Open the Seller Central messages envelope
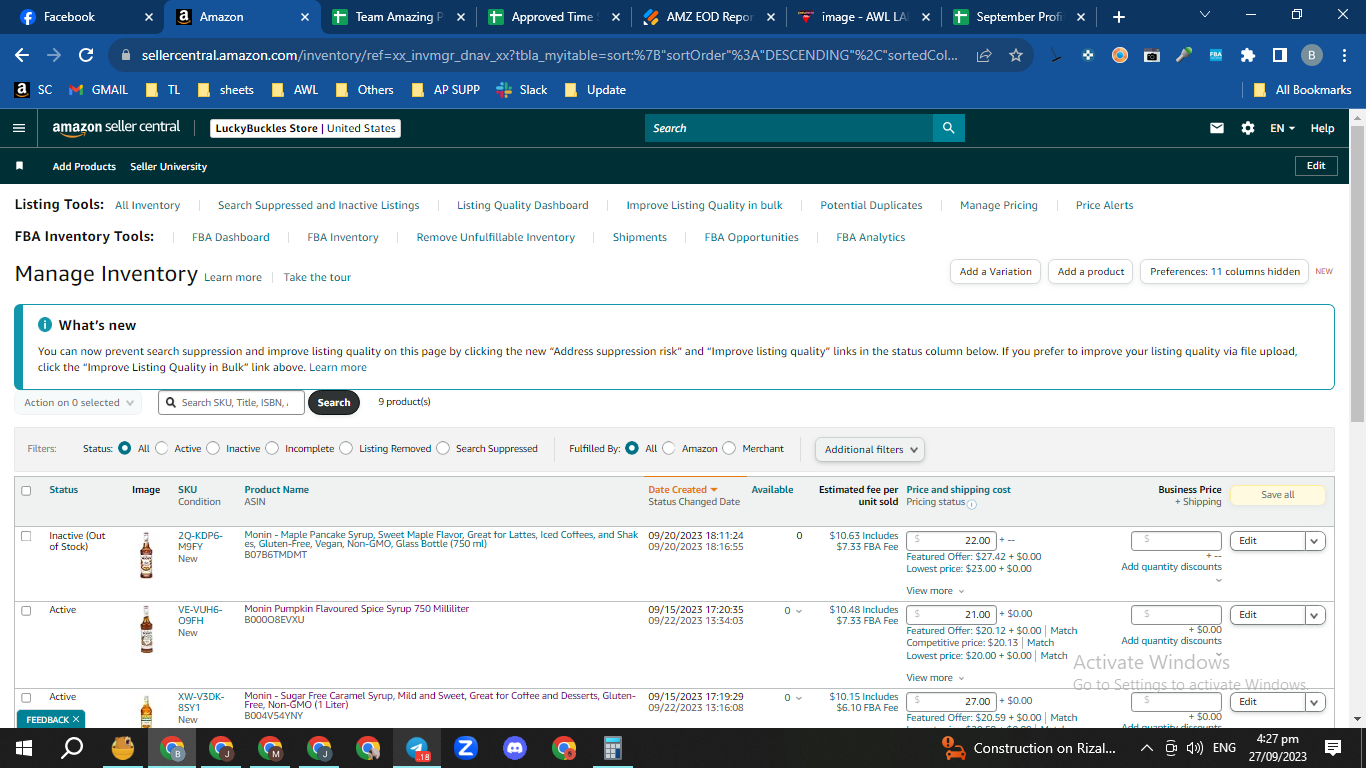 click(x=1217, y=128)
